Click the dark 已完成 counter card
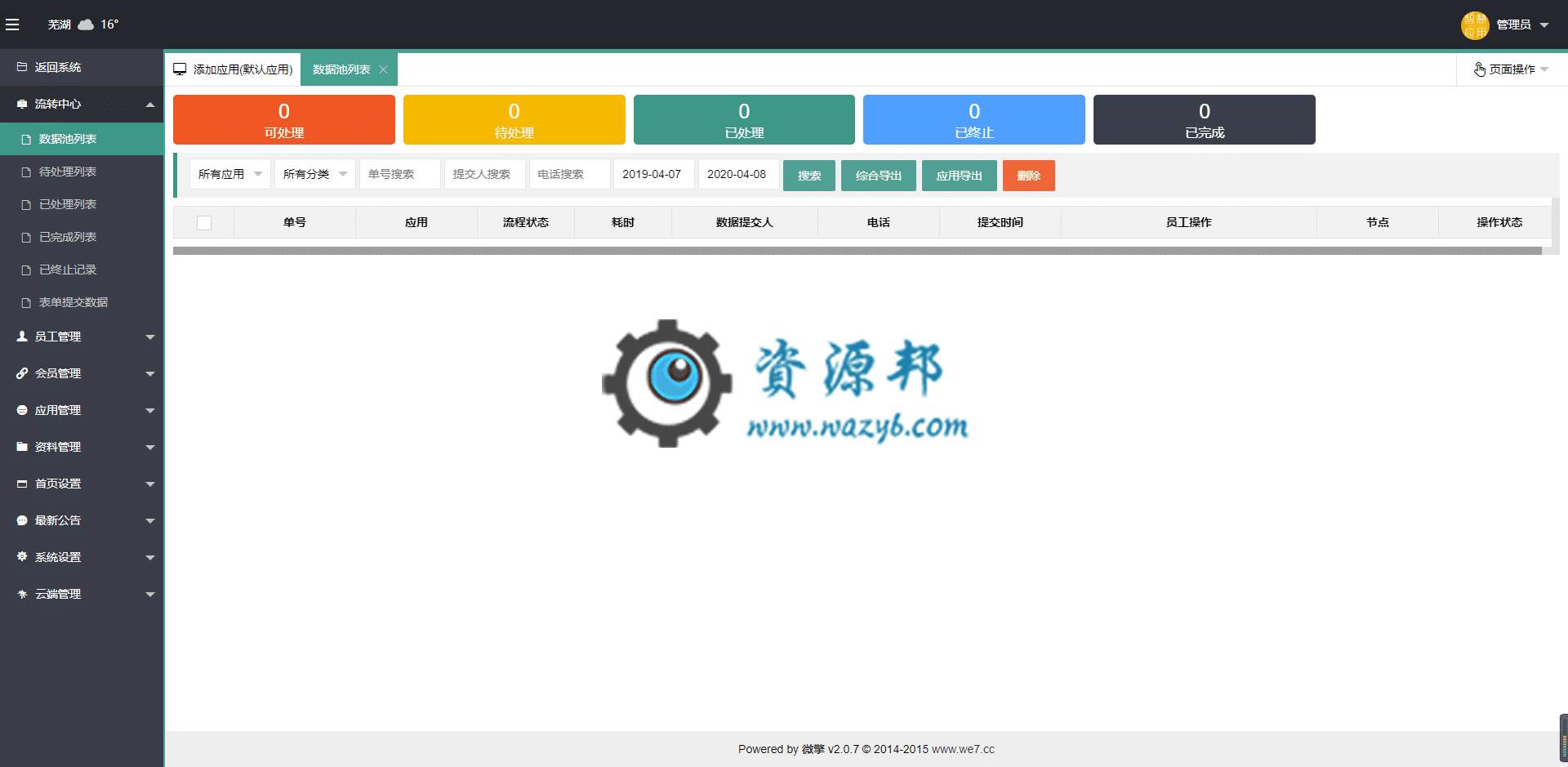Image resolution: width=1568 pixels, height=767 pixels. (x=1205, y=119)
